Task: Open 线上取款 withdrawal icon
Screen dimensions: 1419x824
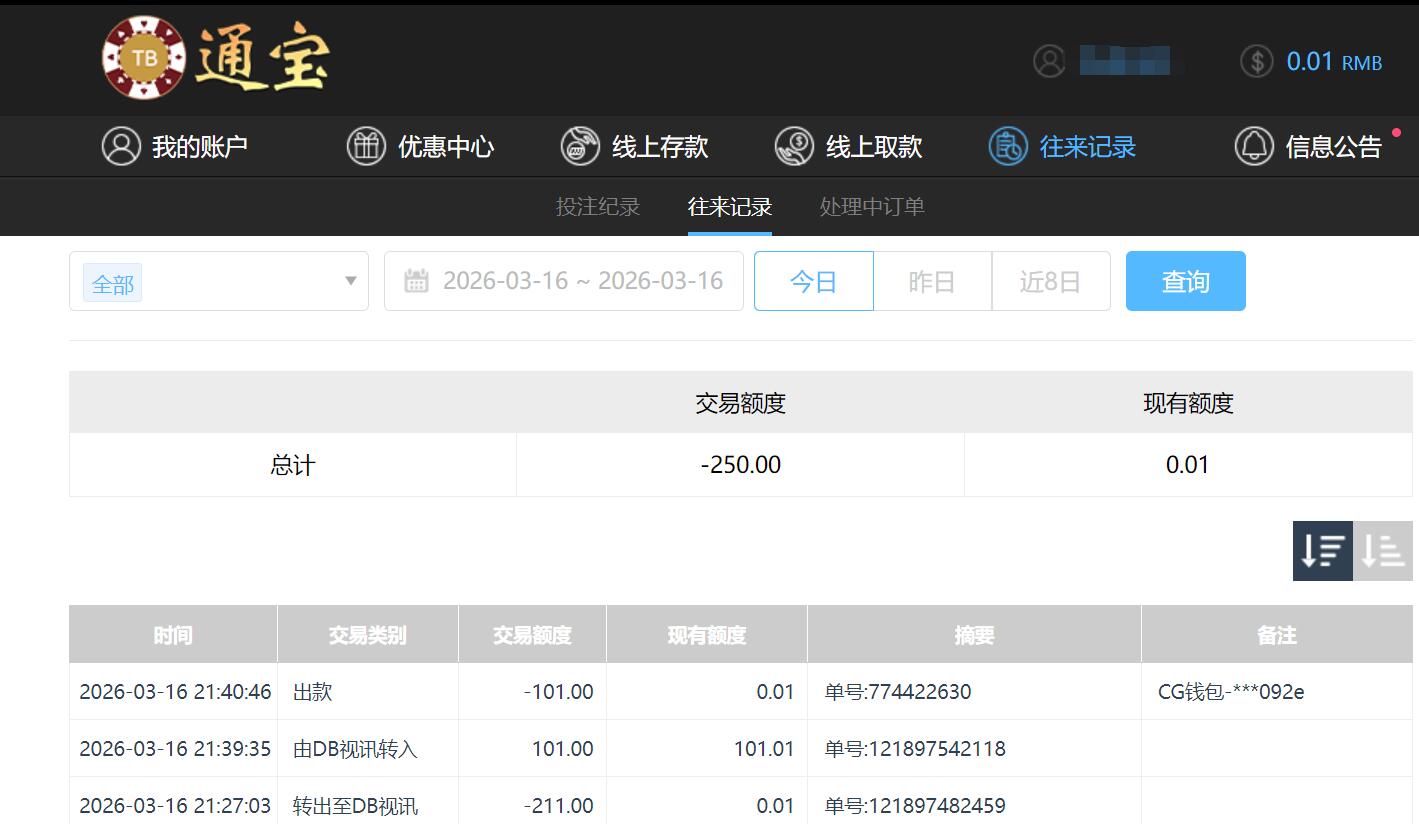Action: tap(794, 146)
